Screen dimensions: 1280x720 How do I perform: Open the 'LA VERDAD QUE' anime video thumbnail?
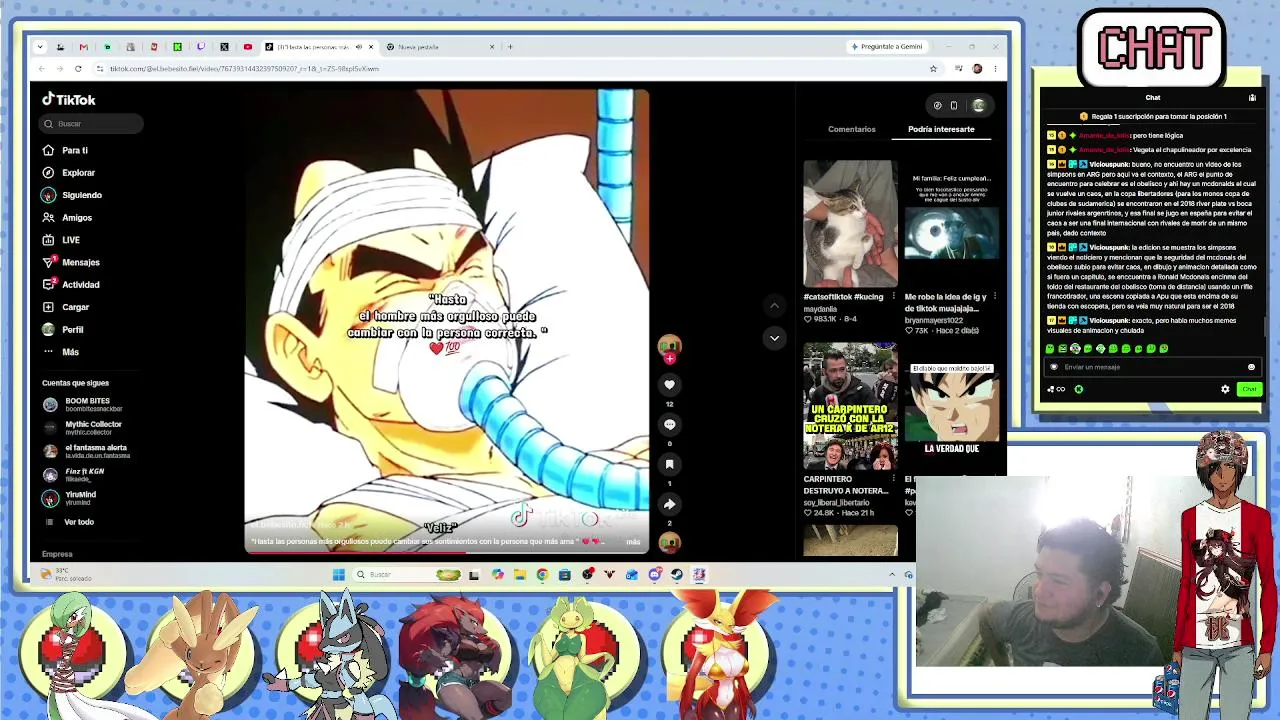pyautogui.click(x=952, y=406)
